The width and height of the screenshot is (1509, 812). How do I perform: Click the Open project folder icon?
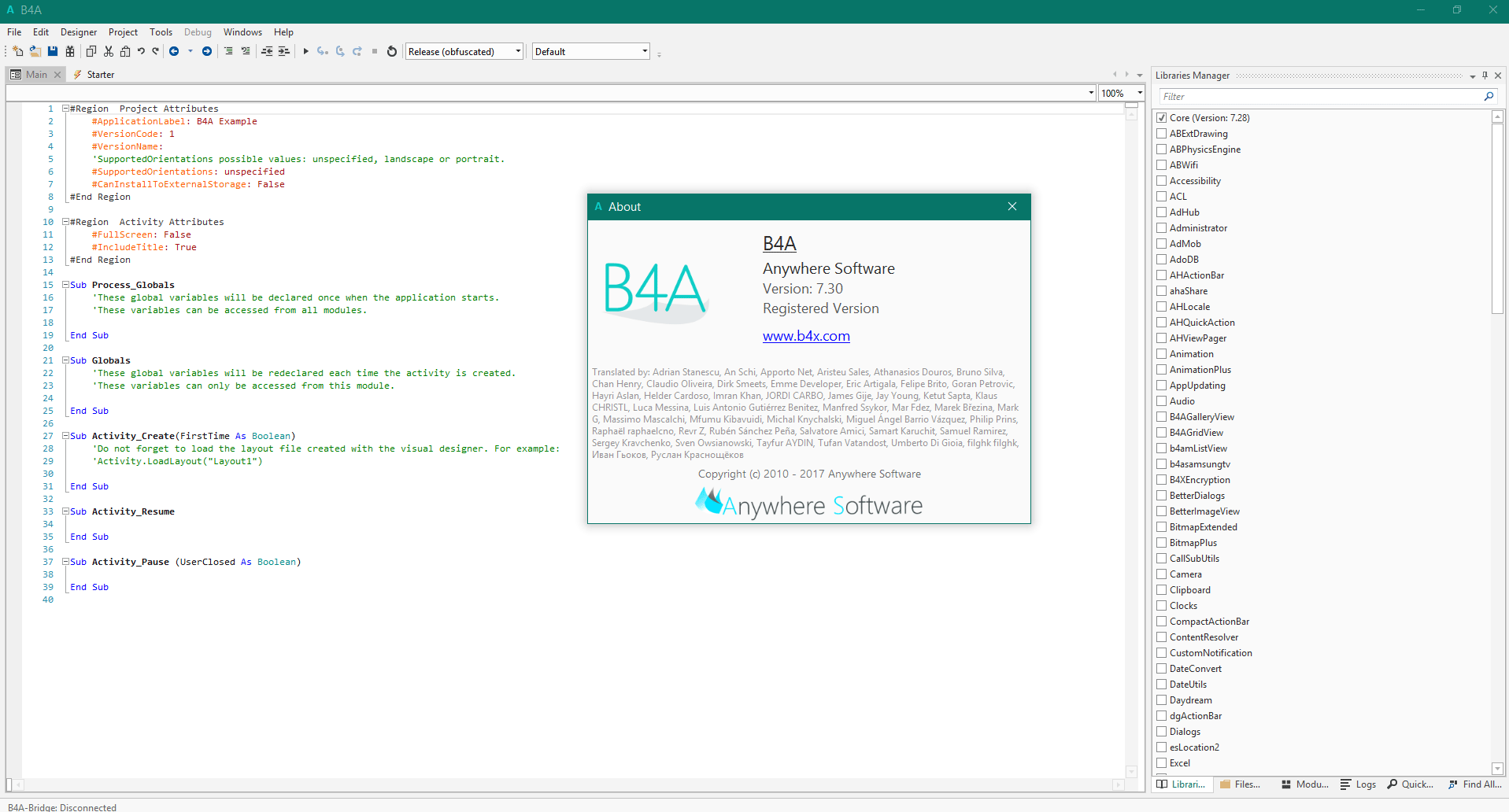coord(35,51)
